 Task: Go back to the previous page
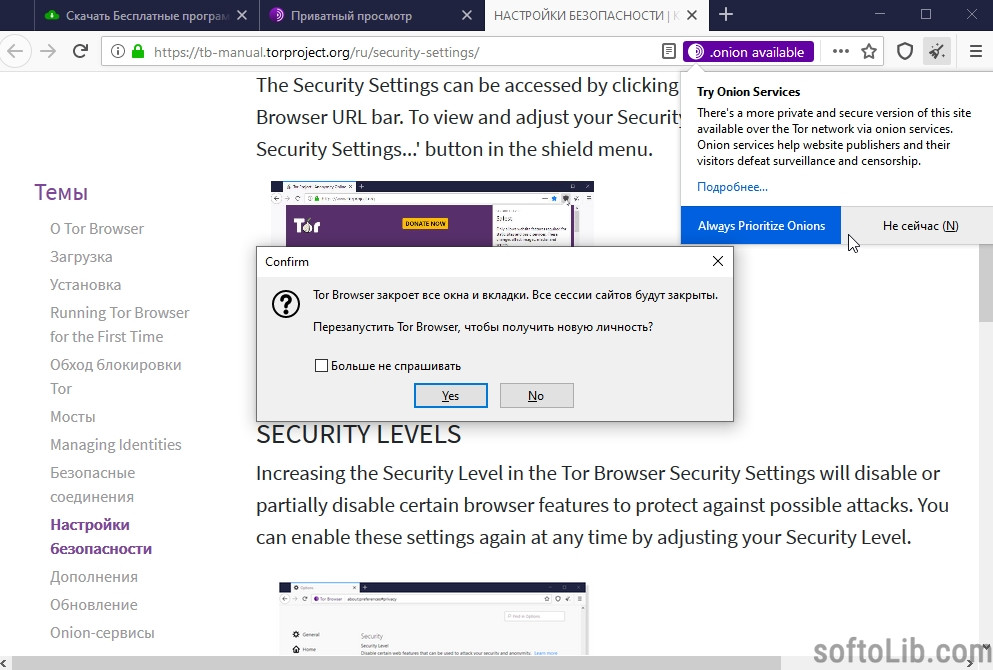(x=15, y=51)
